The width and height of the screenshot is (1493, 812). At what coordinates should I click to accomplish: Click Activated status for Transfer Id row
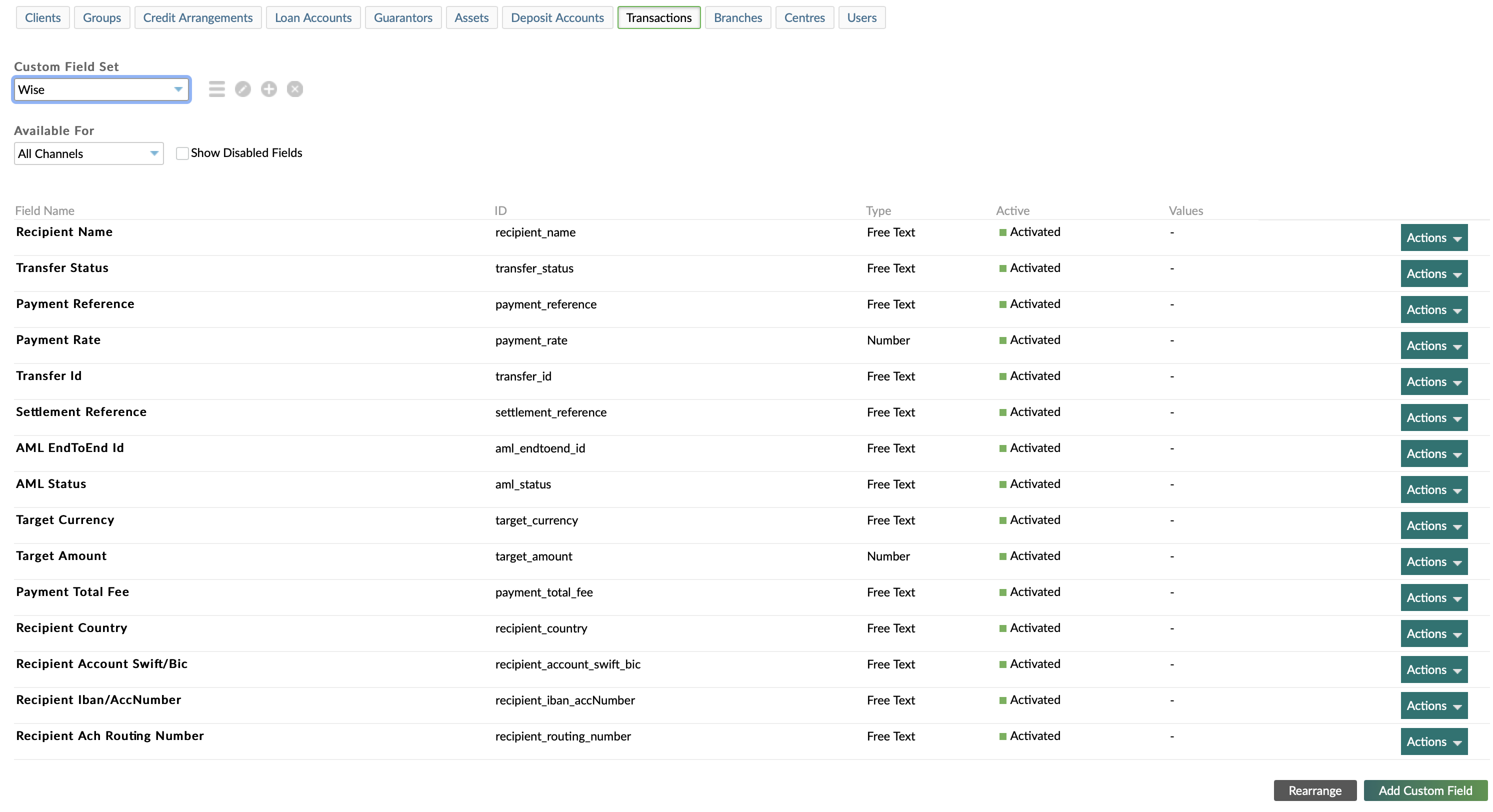point(1030,375)
